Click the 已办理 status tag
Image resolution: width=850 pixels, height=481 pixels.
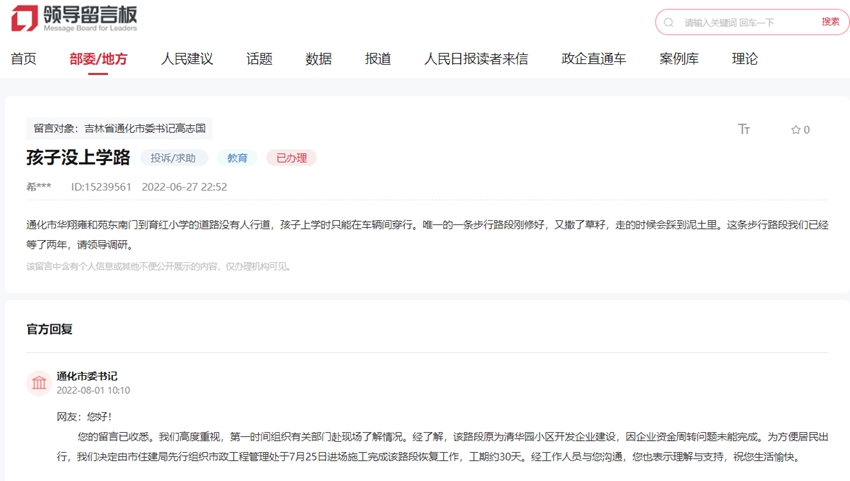[291, 158]
